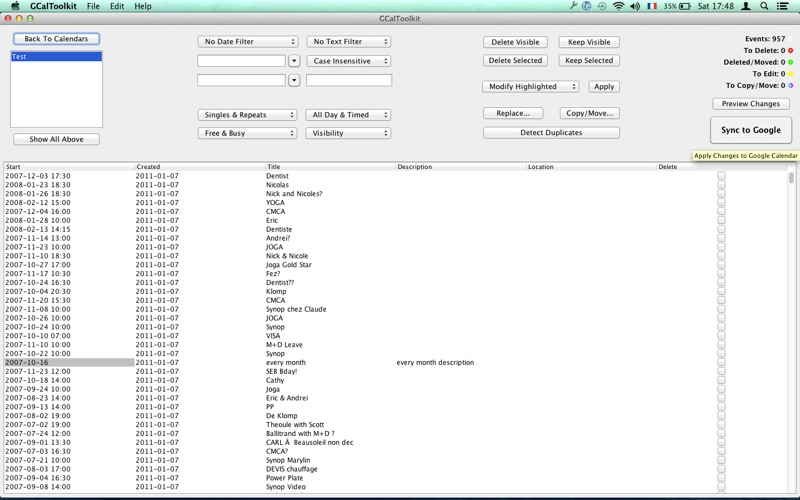The image size is (800, 500).
Task: Click the wrench menu bar icon
Action: pos(573,6)
